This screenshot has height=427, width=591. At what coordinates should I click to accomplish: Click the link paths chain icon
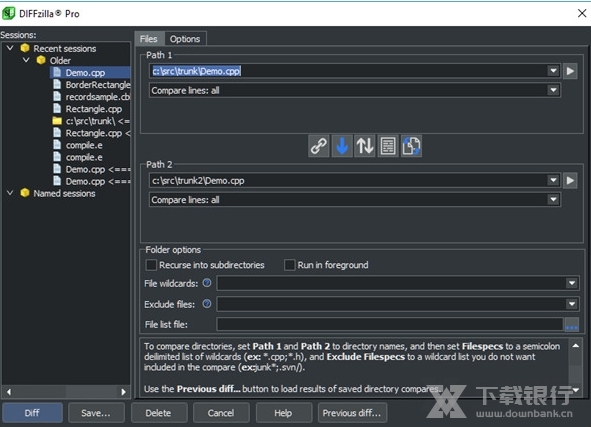(x=318, y=146)
